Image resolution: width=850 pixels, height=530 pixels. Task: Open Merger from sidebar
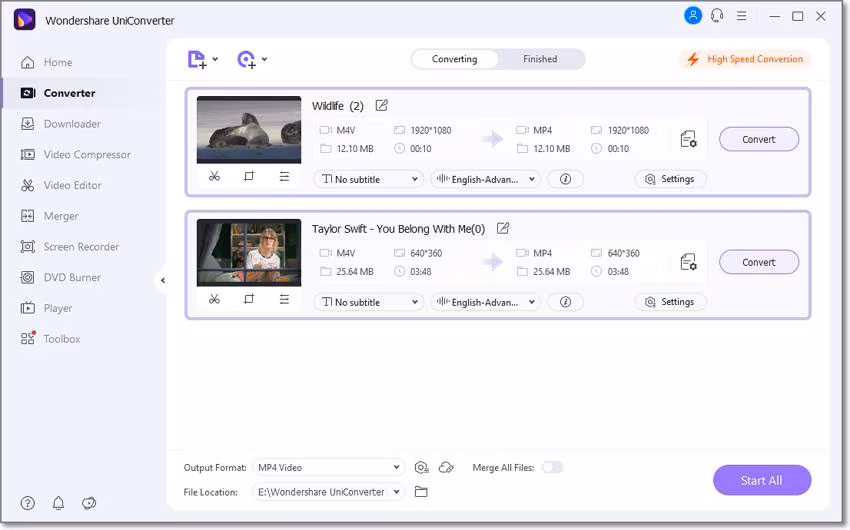pyautogui.click(x=49, y=216)
